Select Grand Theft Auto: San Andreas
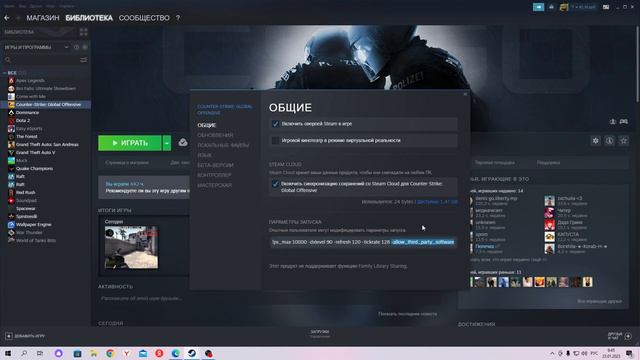The height and width of the screenshot is (360, 640). (47, 144)
